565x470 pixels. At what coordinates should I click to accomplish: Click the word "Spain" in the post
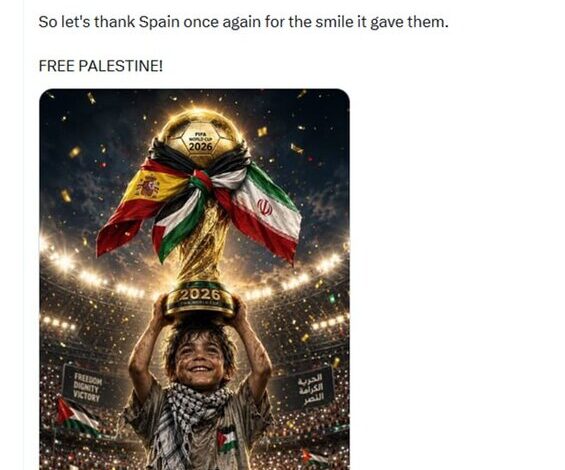tap(159, 22)
